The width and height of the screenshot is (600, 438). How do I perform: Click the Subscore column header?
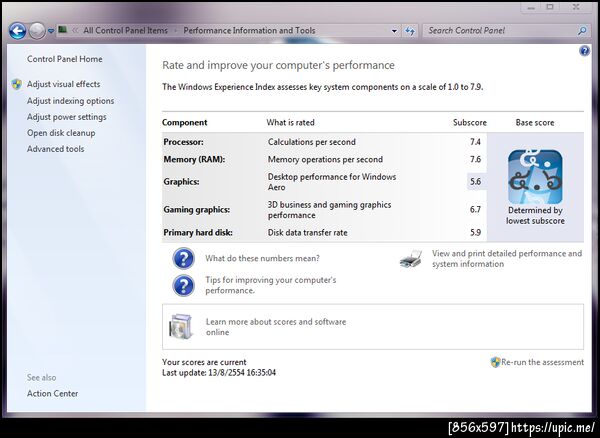470,123
